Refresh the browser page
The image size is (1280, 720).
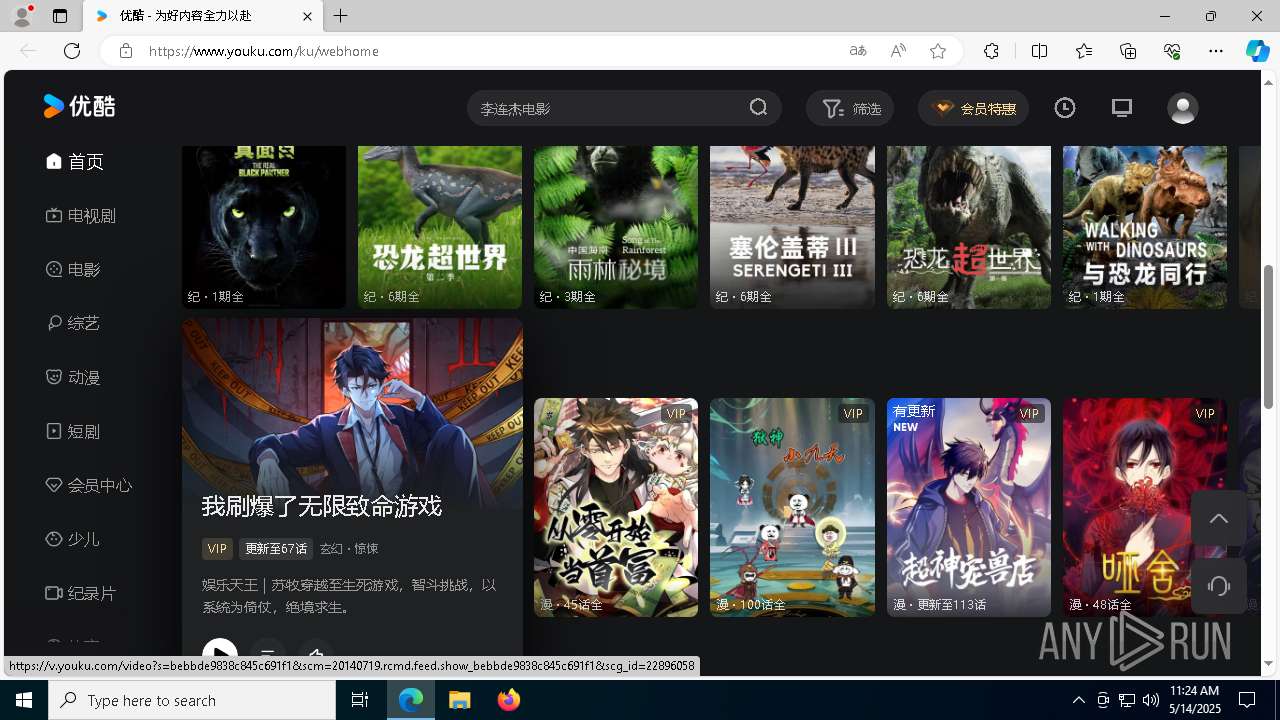[72, 51]
